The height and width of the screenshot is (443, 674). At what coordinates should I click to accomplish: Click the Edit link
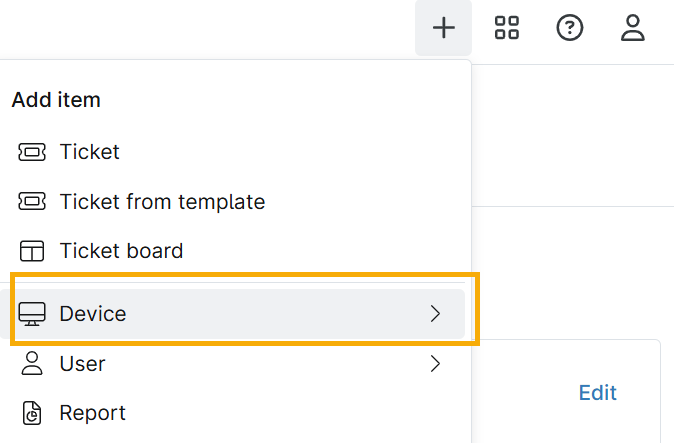click(598, 393)
